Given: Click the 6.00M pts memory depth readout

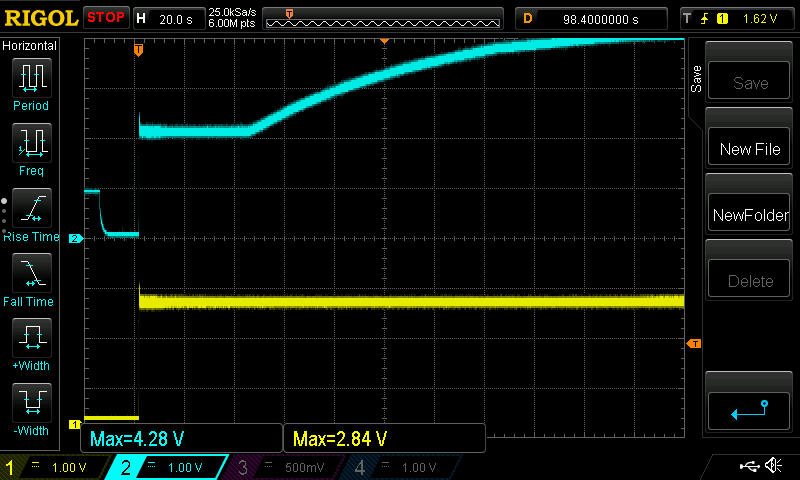Looking at the screenshot, I should tap(232, 23).
